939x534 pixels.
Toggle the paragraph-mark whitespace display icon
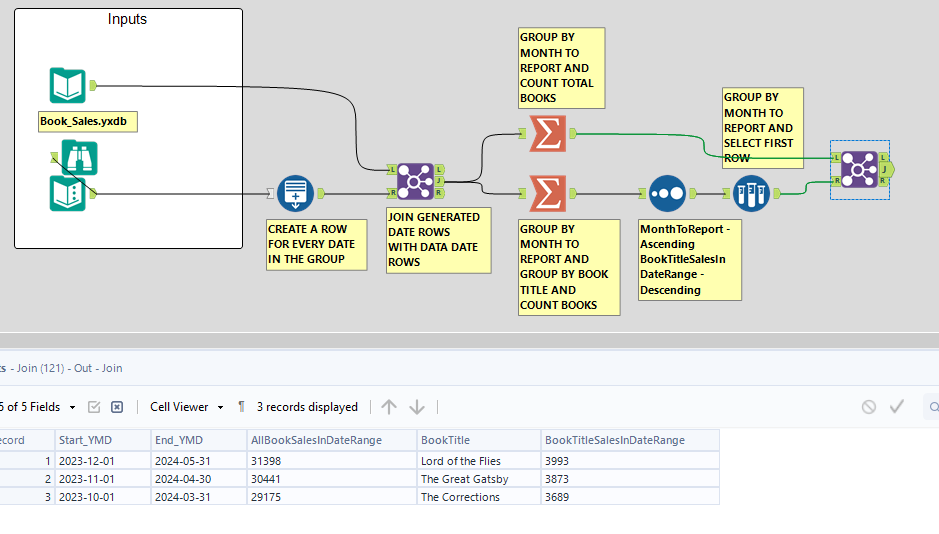(241, 407)
